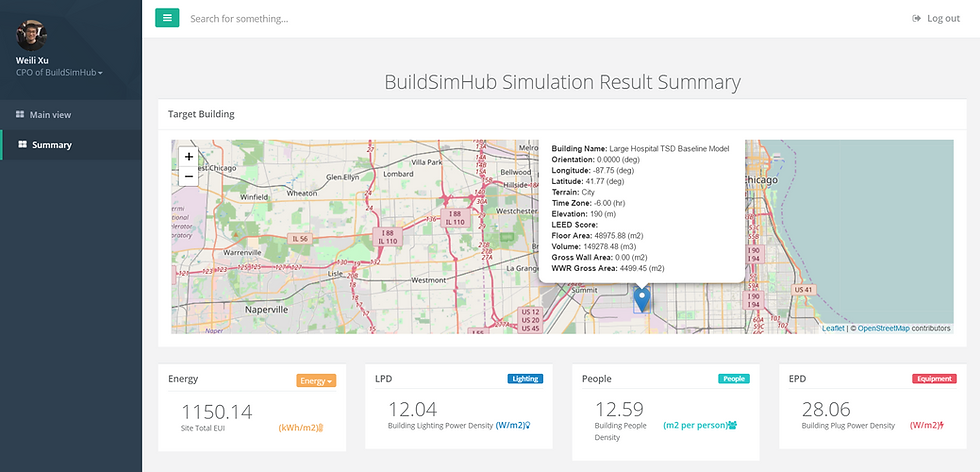Click the 'Site Total EUI' label

coord(203,428)
